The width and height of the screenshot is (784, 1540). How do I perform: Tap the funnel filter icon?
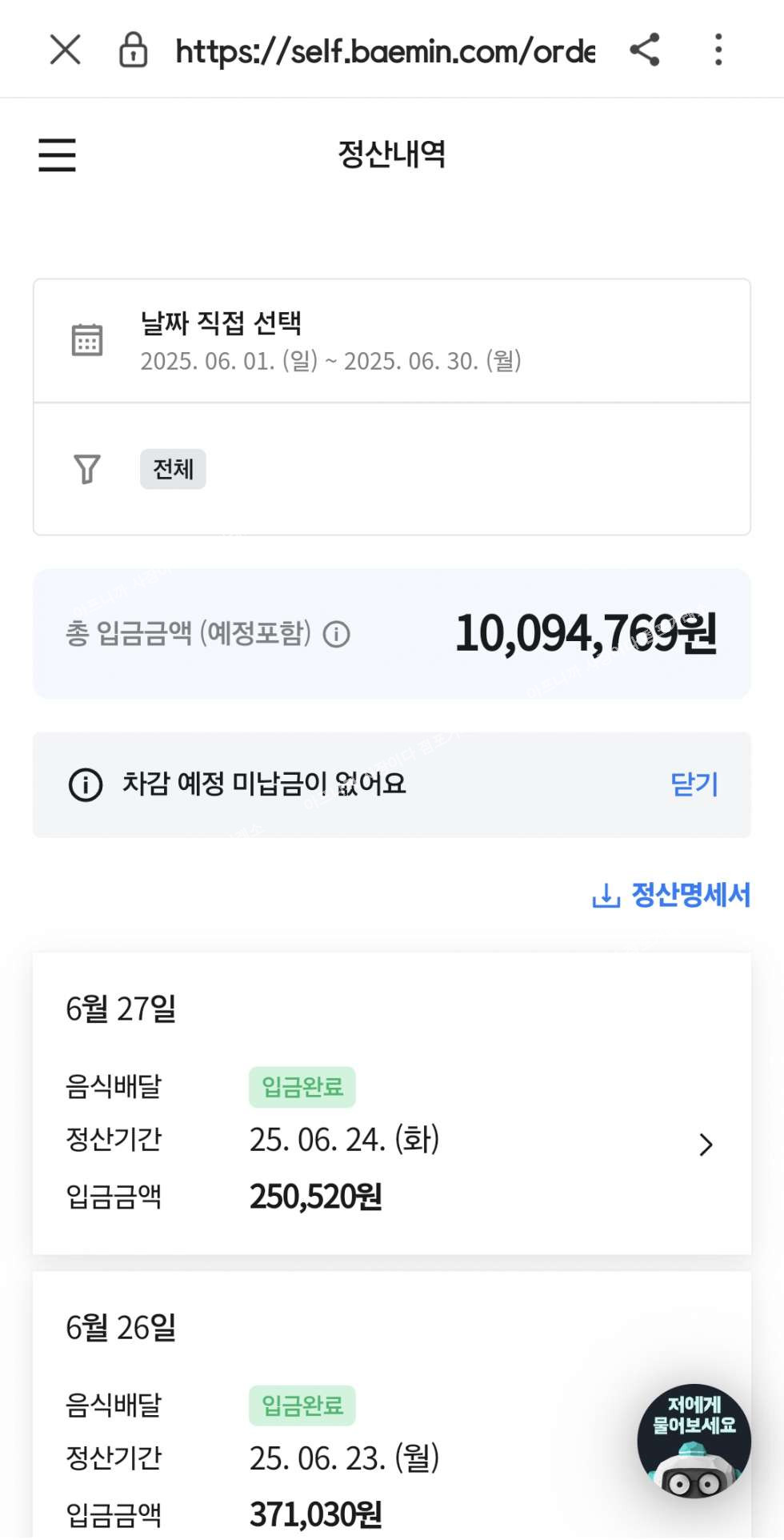coord(87,469)
